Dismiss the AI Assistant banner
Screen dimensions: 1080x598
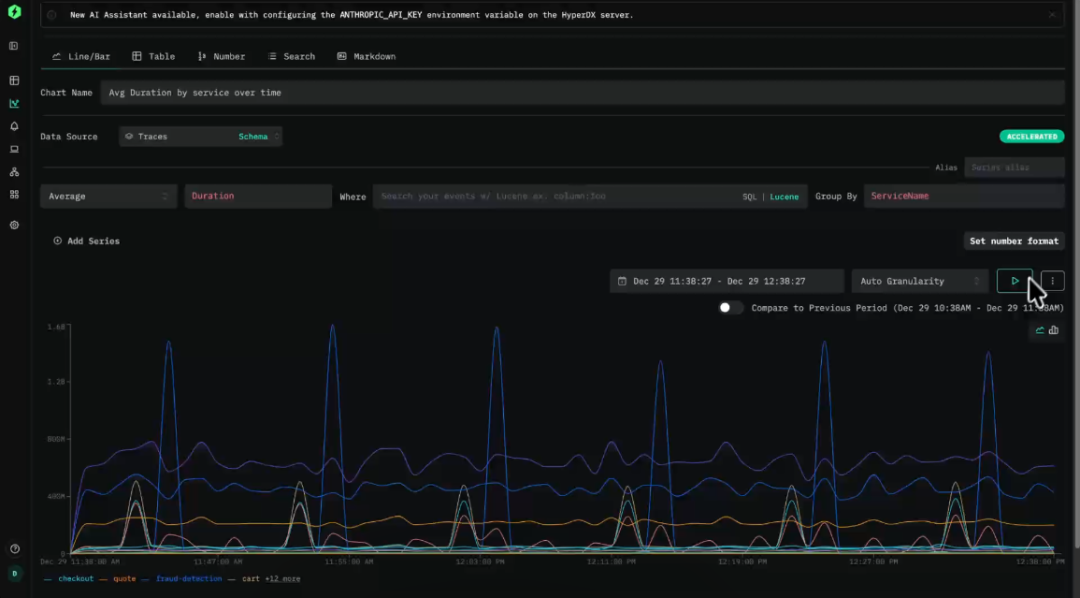coord(1052,14)
